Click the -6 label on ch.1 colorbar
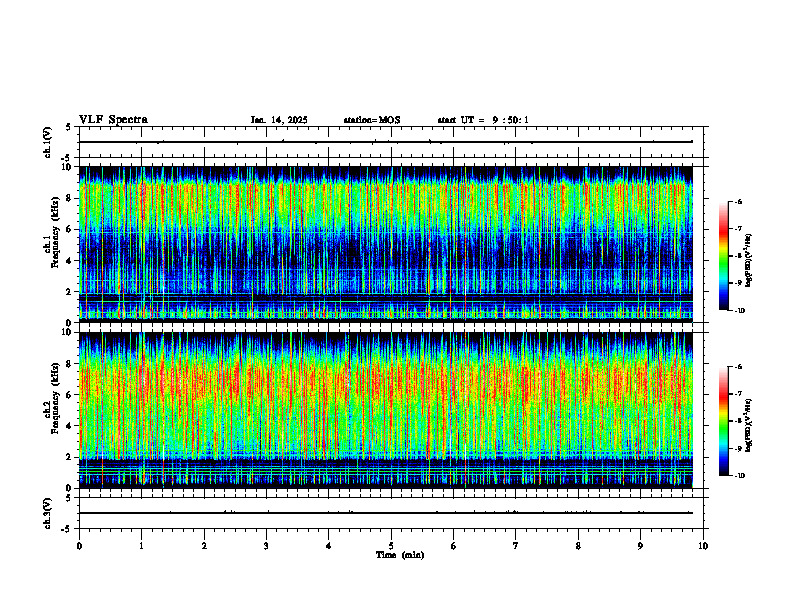The width and height of the screenshot is (792, 612). (x=739, y=202)
